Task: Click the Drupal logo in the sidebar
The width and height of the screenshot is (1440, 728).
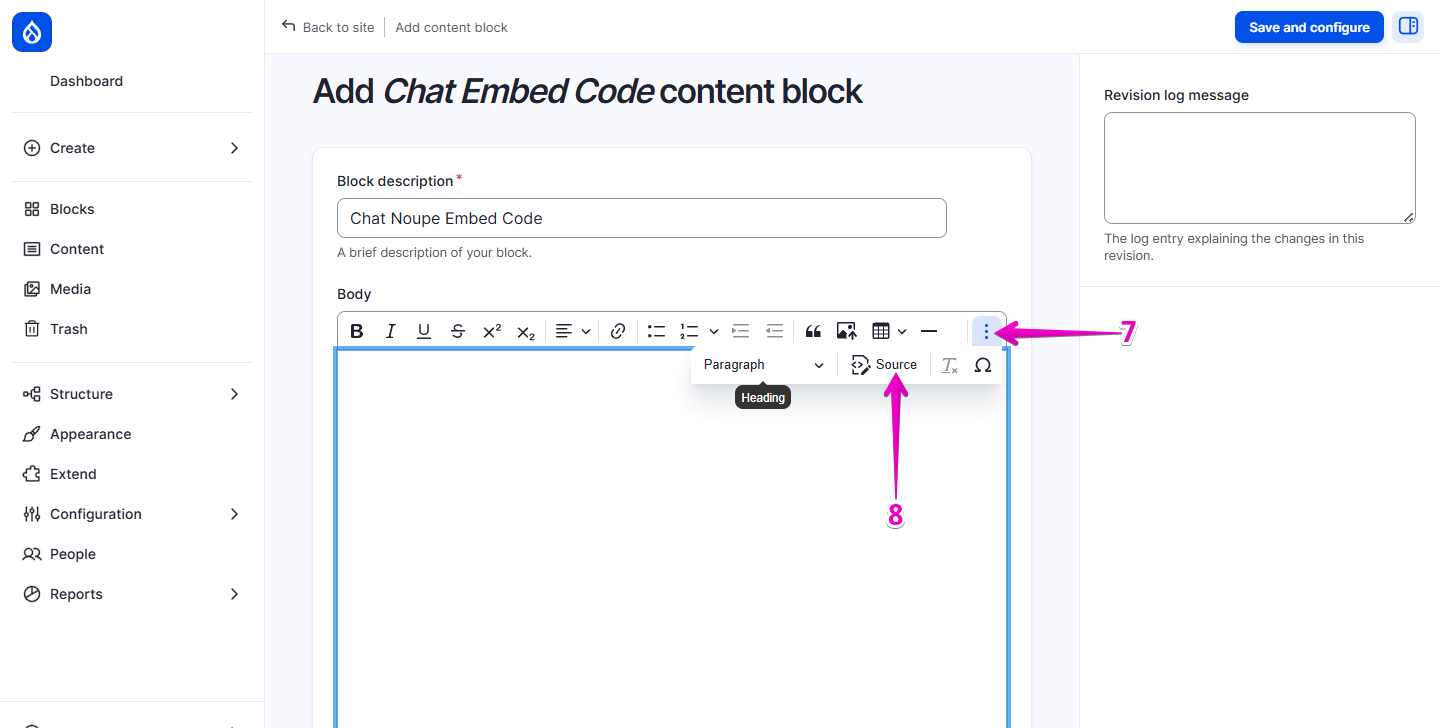Action: pyautogui.click(x=31, y=31)
